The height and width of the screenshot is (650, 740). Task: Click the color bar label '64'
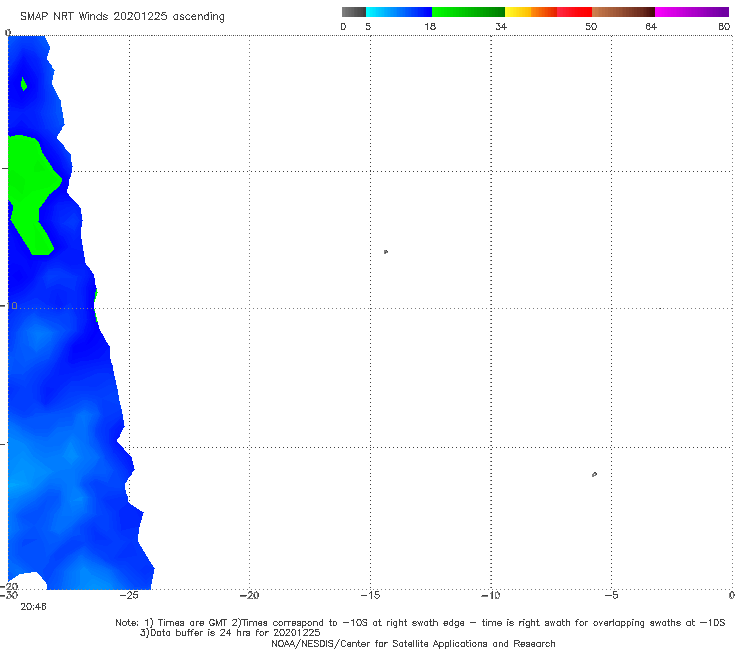[x=651, y=26]
